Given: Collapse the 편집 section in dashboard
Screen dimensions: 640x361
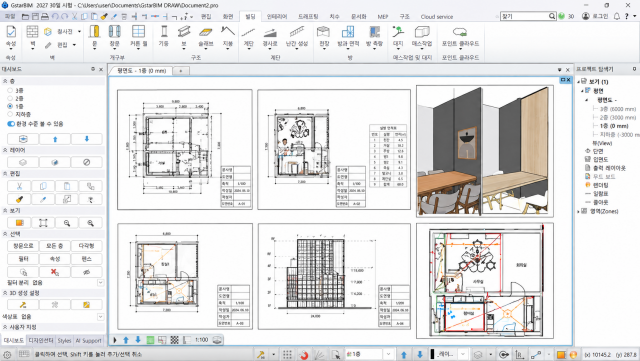Looking at the screenshot, I should coord(5,174).
